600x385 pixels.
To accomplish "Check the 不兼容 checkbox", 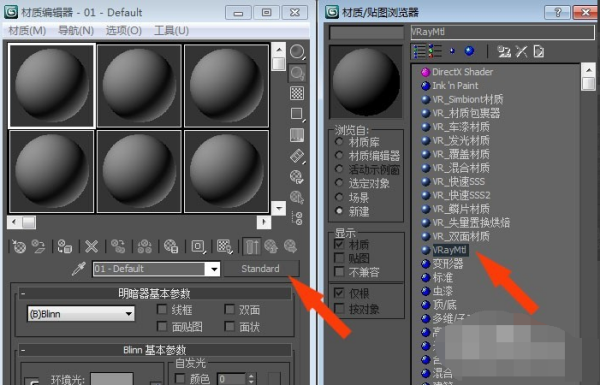I will [x=339, y=272].
